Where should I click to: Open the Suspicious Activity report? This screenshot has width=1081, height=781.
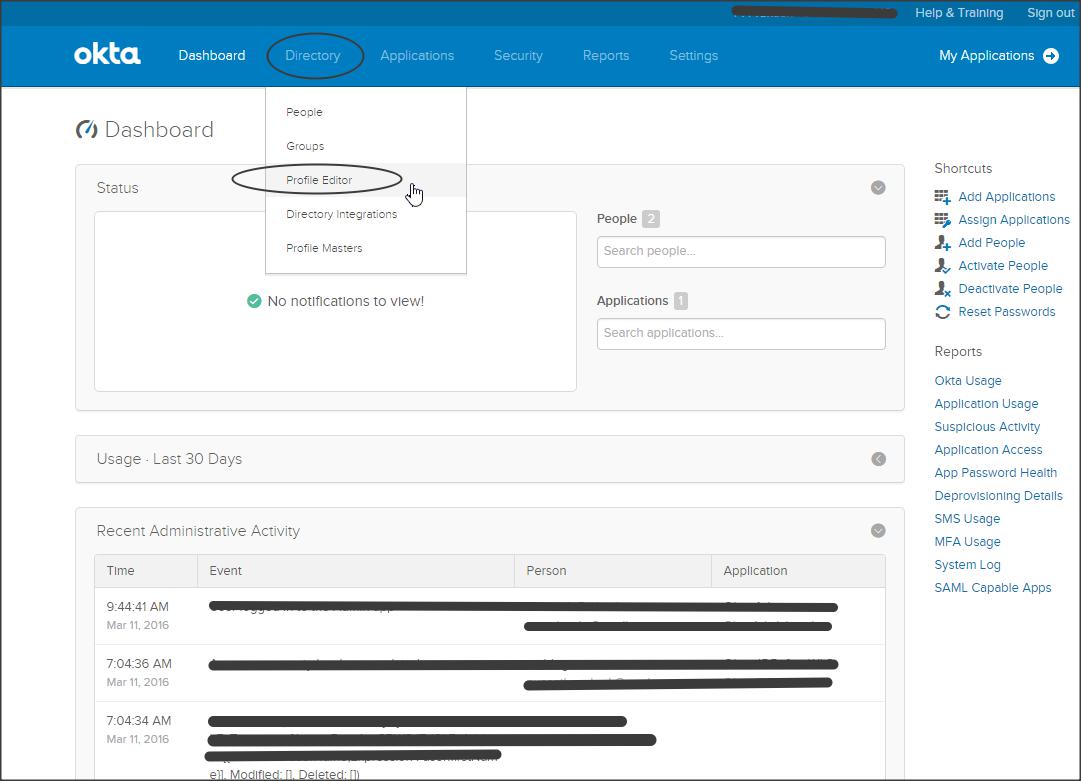987,427
